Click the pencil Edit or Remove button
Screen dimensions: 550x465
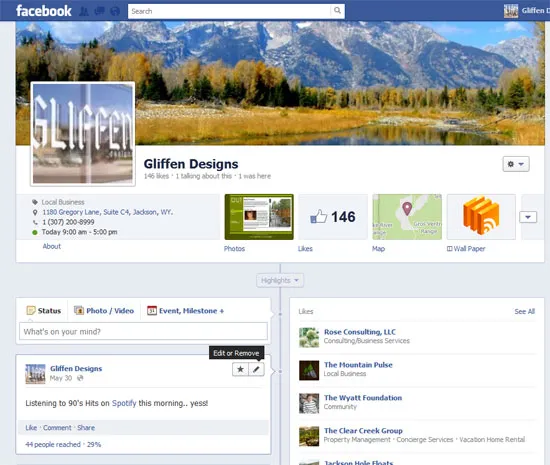coord(256,369)
